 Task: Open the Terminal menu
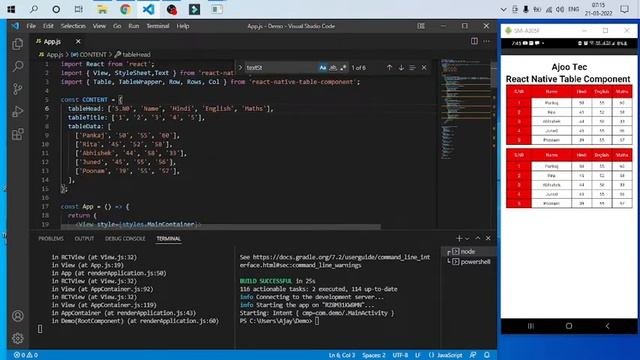click(158, 26)
